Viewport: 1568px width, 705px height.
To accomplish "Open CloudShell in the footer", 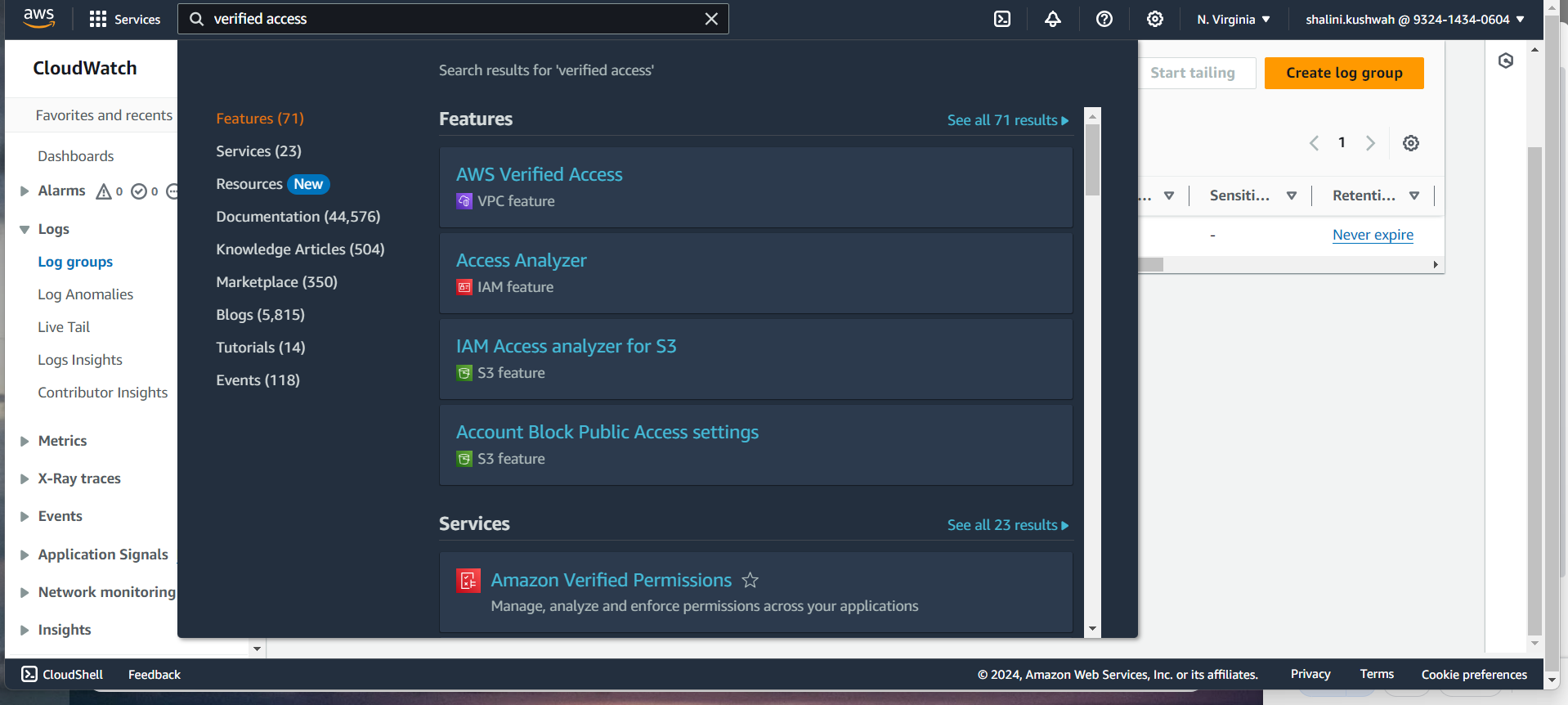I will click(62, 674).
